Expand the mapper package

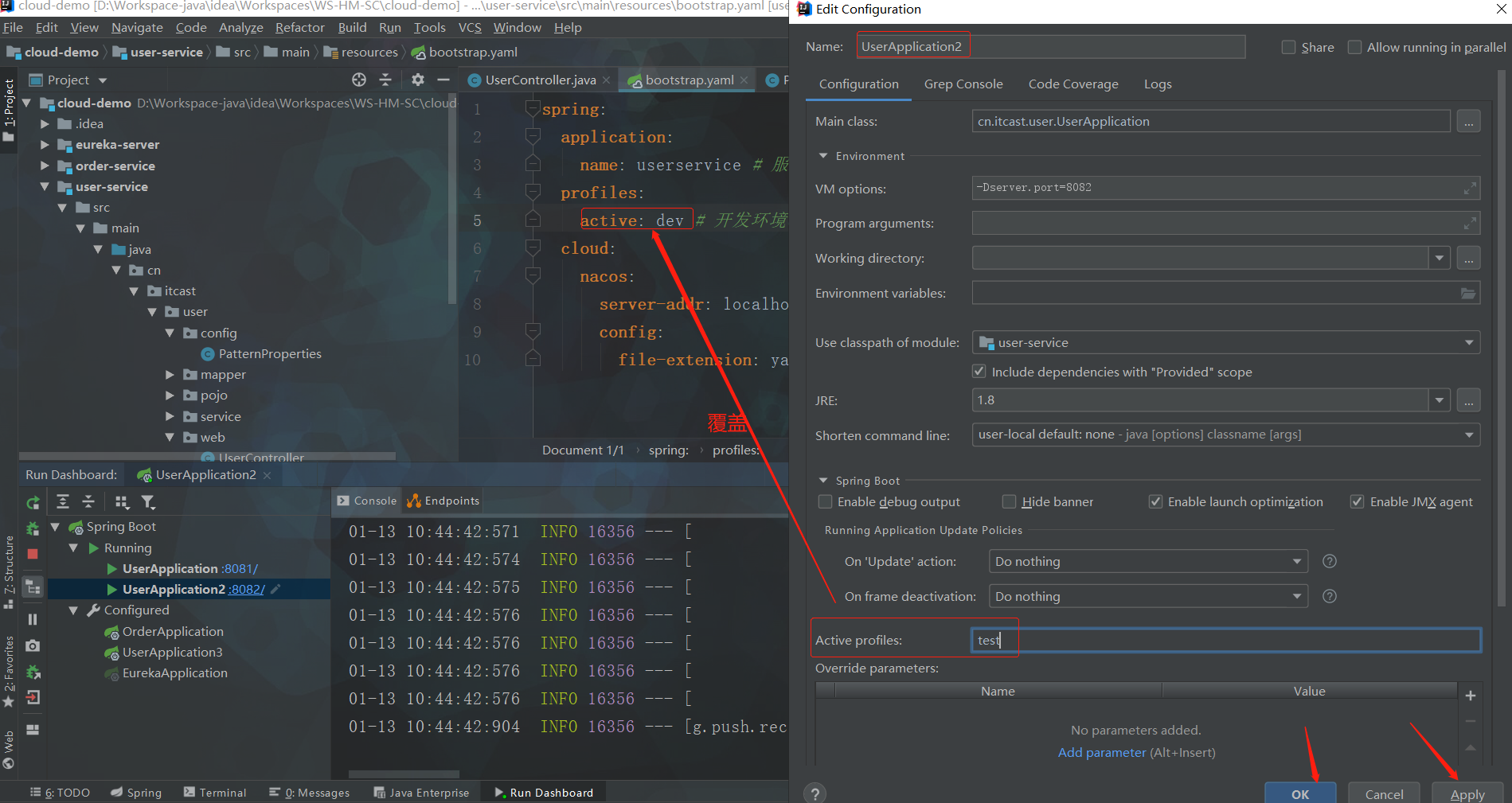click(x=170, y=374)
